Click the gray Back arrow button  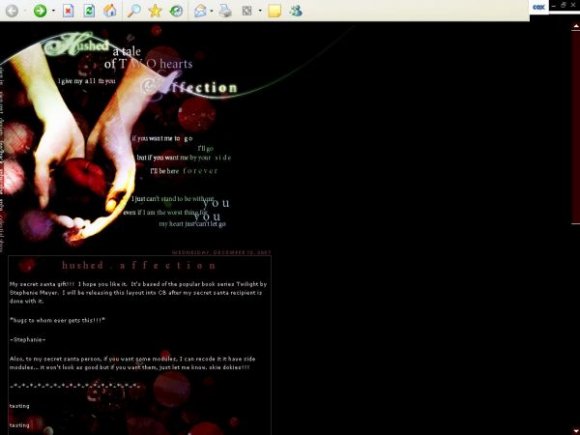point(12,11)
